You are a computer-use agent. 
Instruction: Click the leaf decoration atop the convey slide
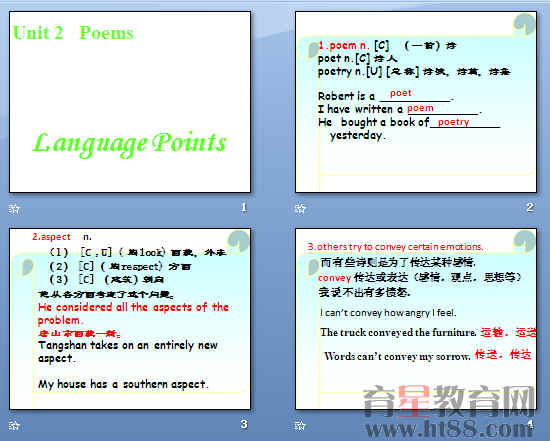point(524,241)
